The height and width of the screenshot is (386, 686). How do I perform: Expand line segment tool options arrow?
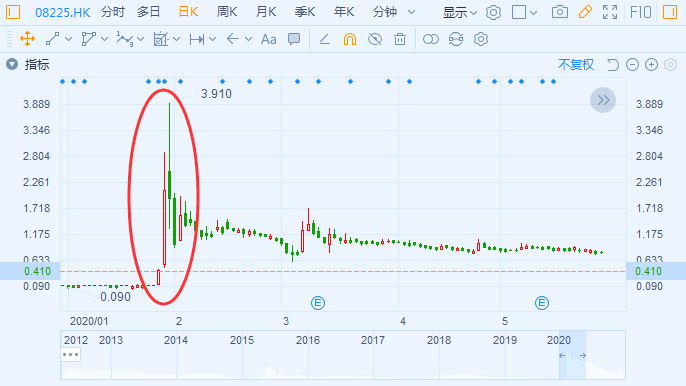point(69,39)
